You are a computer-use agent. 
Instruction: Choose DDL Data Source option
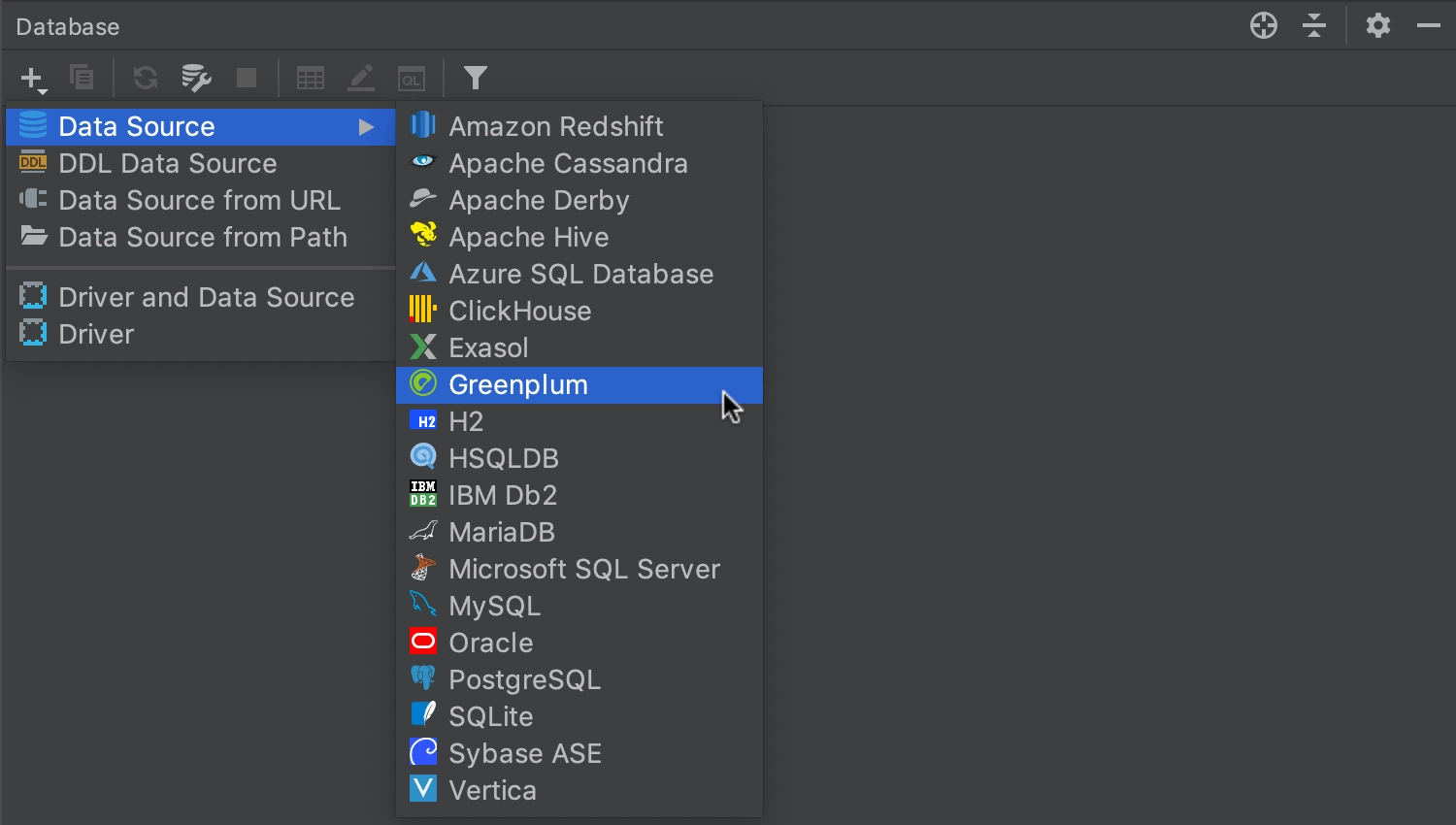click(201, 164)
